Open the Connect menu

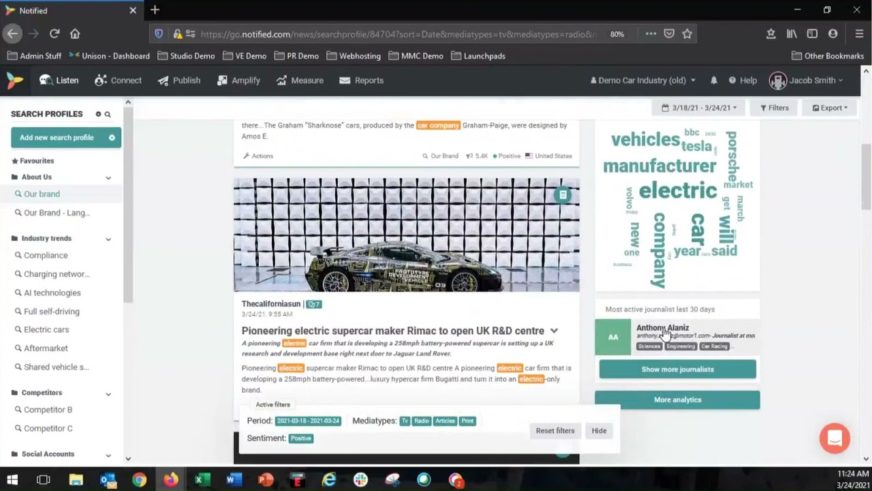tap(118, 81)
